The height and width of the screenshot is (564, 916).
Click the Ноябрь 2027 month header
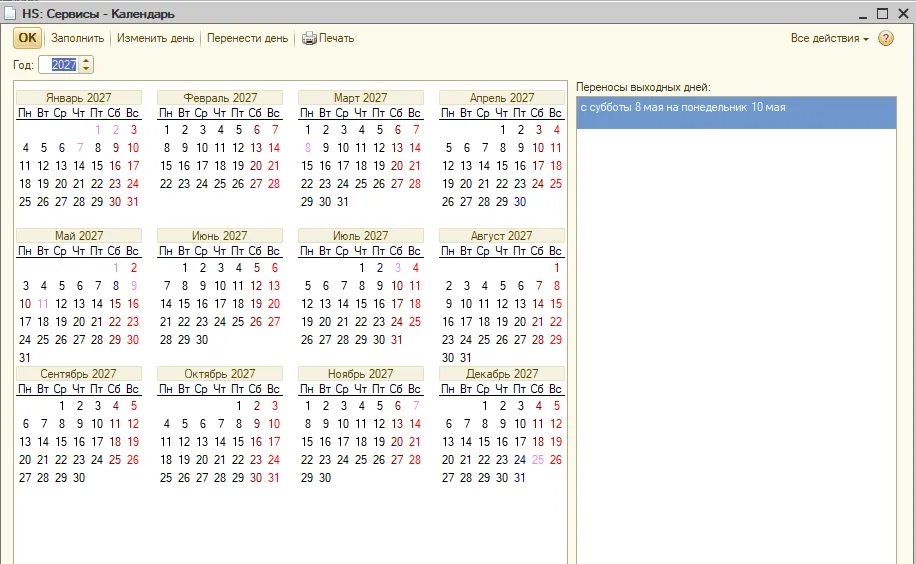coord(360,374)
